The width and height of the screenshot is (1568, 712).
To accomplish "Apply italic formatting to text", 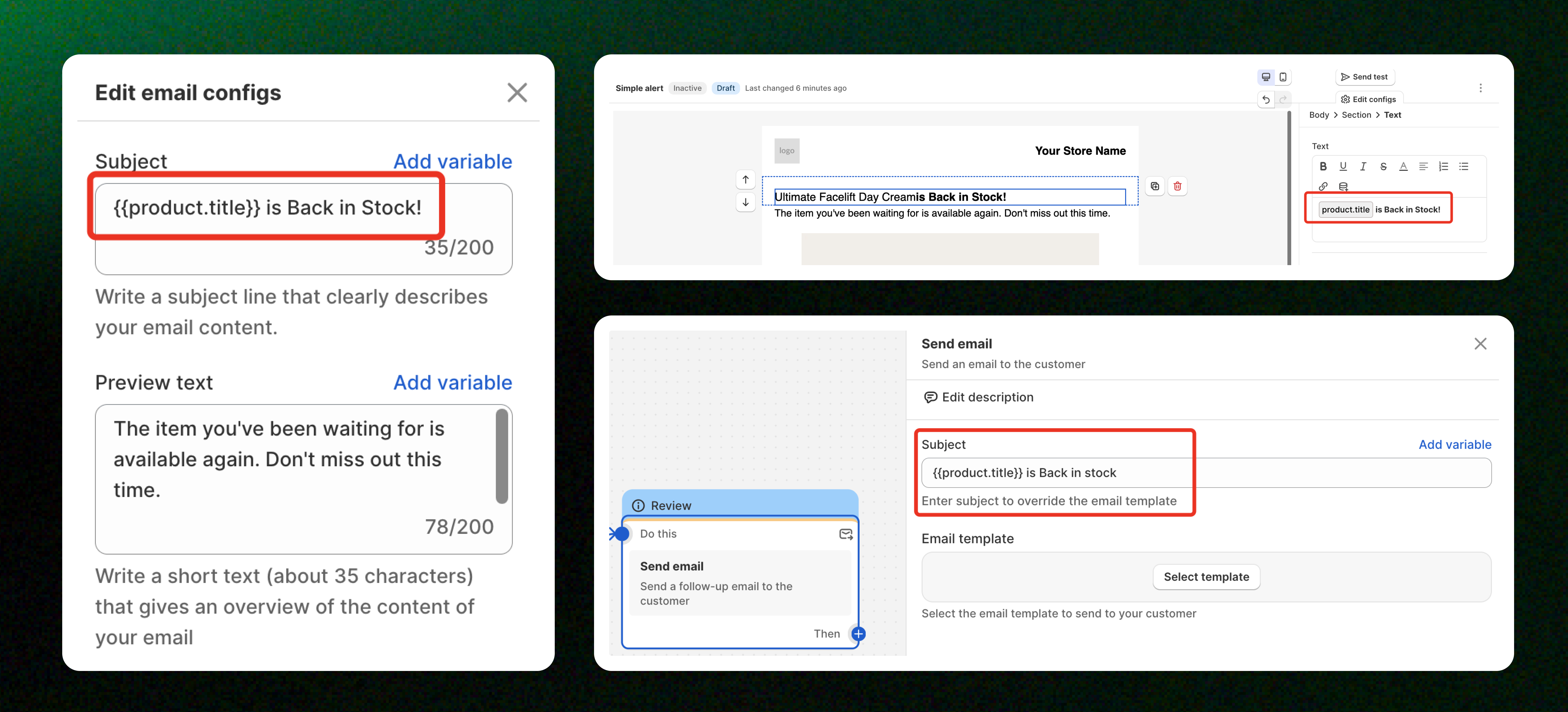I will (1363, 166).
